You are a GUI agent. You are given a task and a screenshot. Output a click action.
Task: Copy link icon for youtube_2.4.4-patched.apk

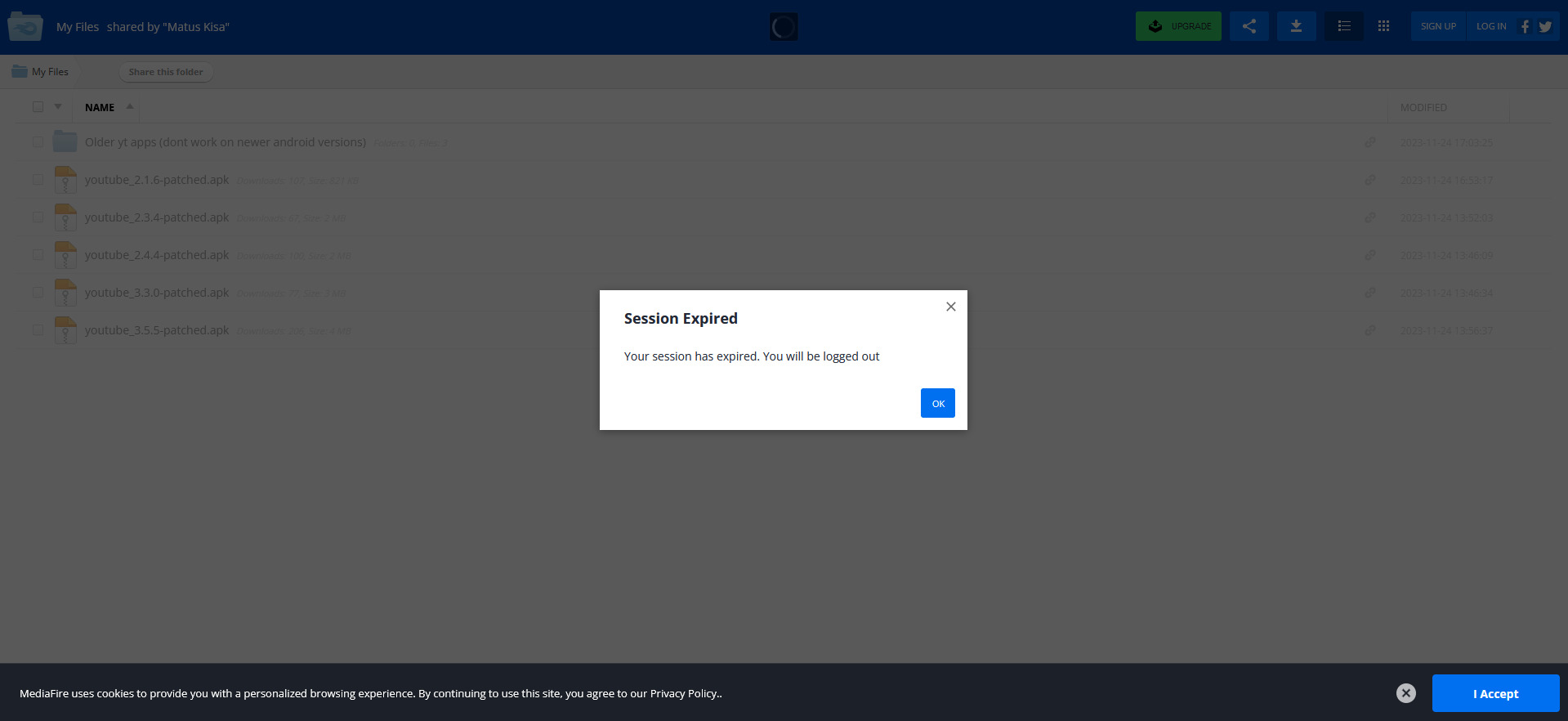click(1370, 255)
